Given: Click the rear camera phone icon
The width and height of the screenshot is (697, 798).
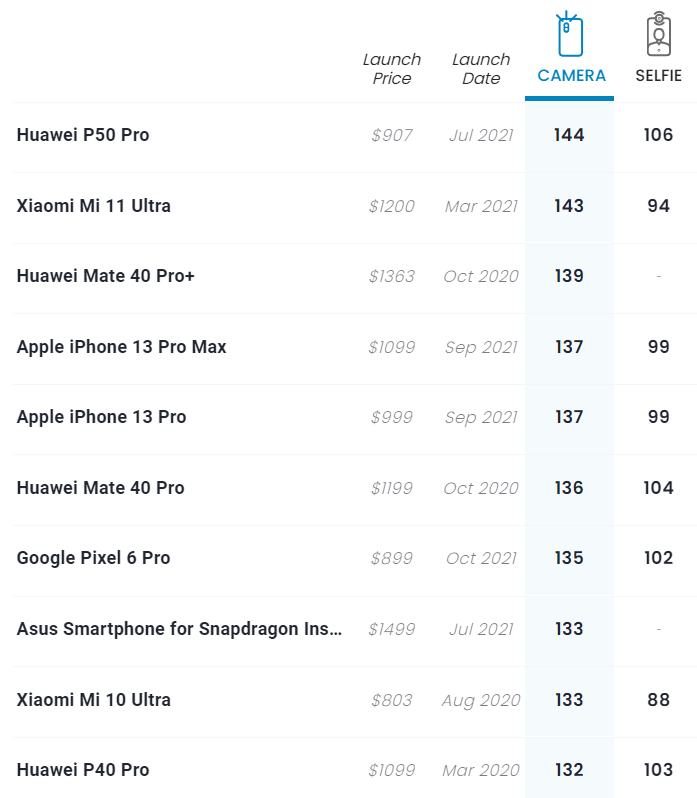Looking at the screenshot, I should tap(569, 34).
